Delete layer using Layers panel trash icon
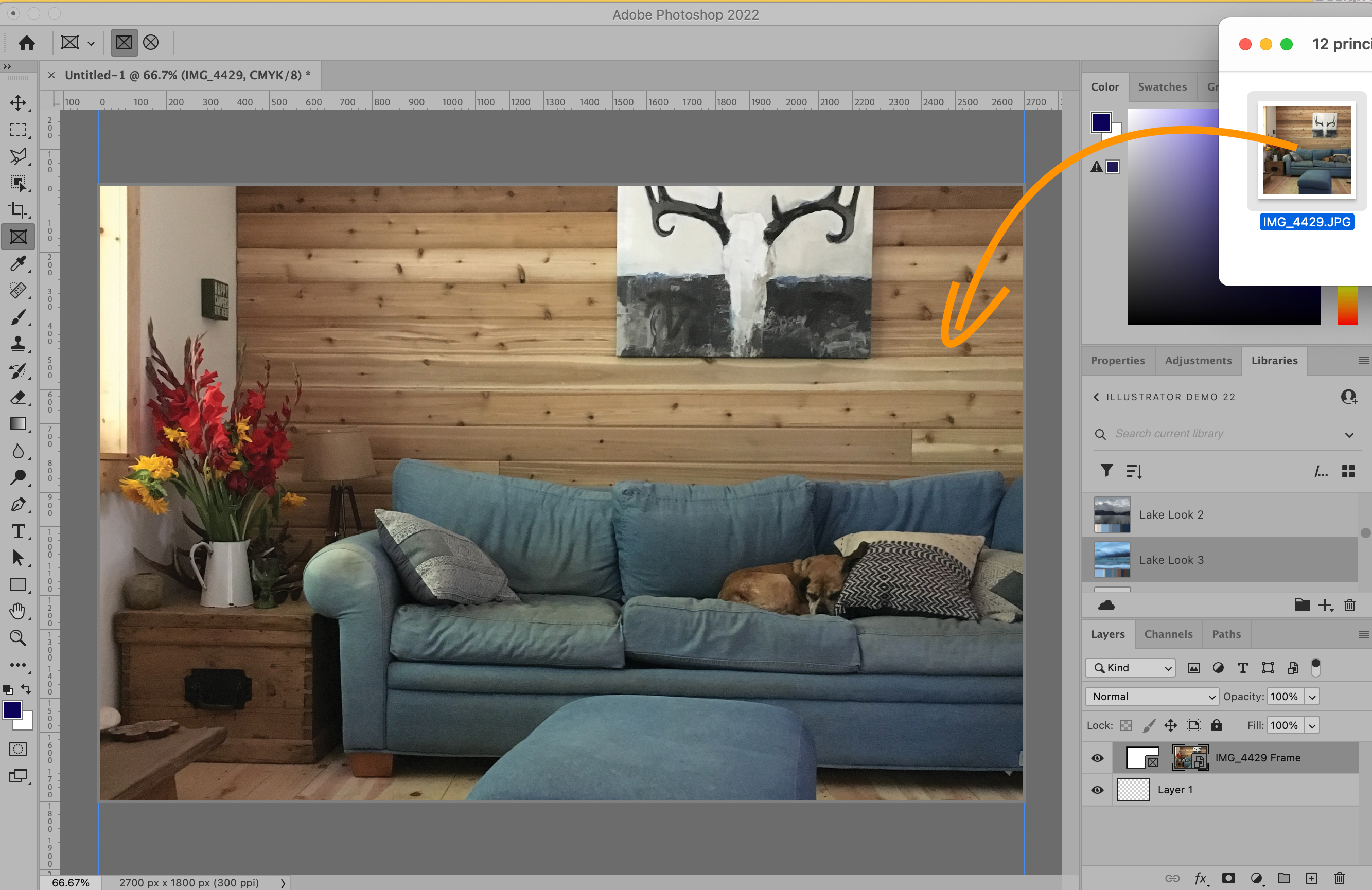 point(1339,879)
